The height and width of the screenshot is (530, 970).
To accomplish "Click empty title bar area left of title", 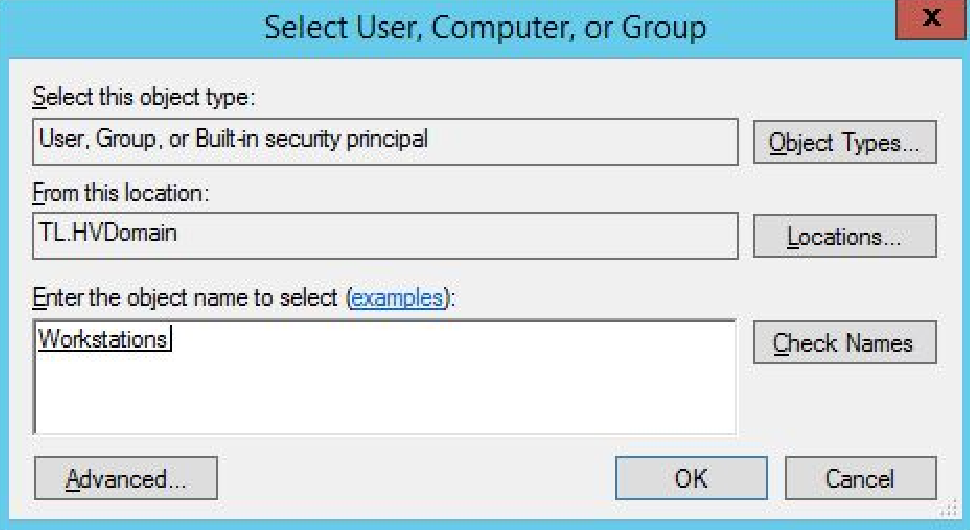I will click(x=130, y=27).
